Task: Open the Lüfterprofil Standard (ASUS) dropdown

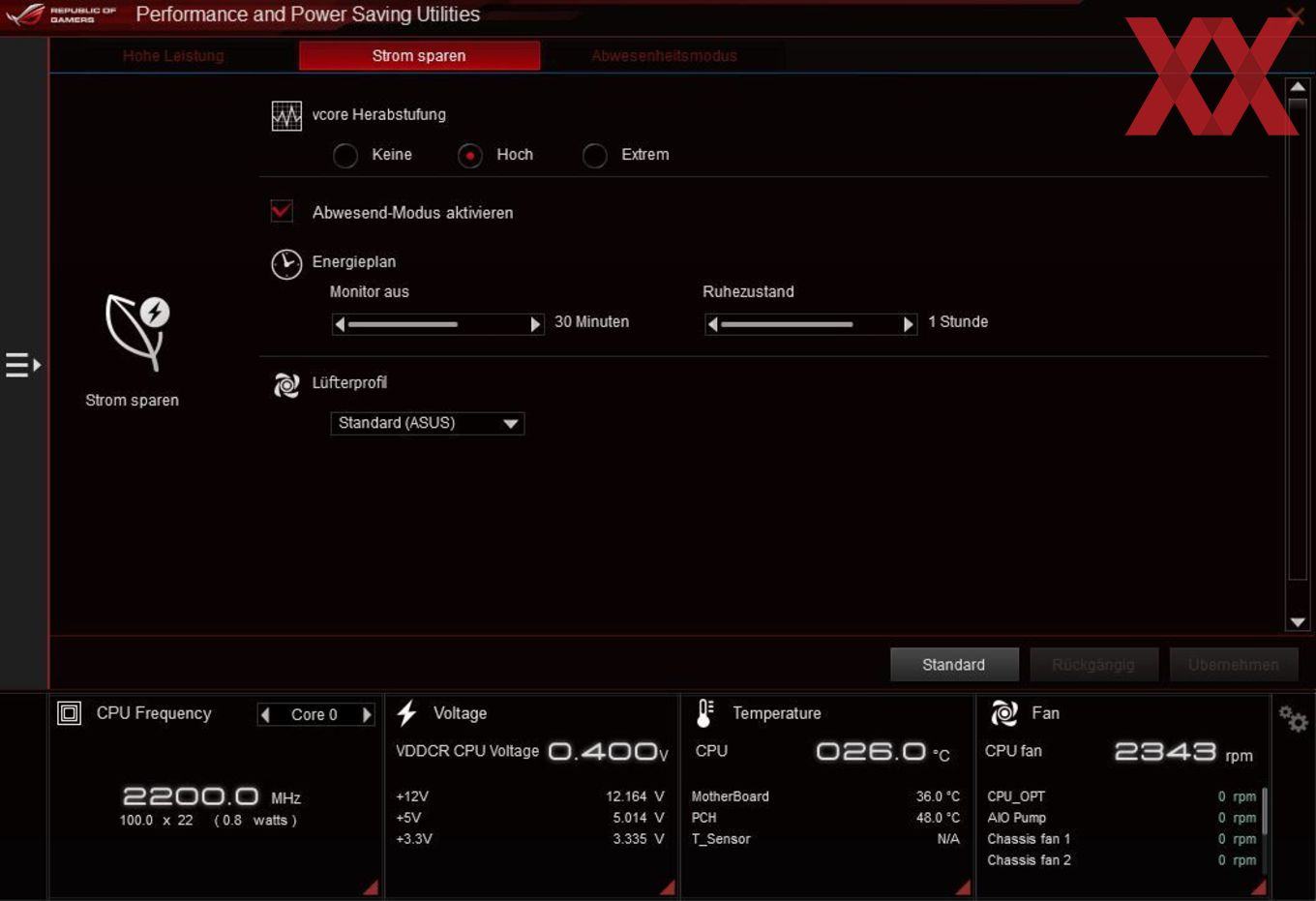Action: 428,423
